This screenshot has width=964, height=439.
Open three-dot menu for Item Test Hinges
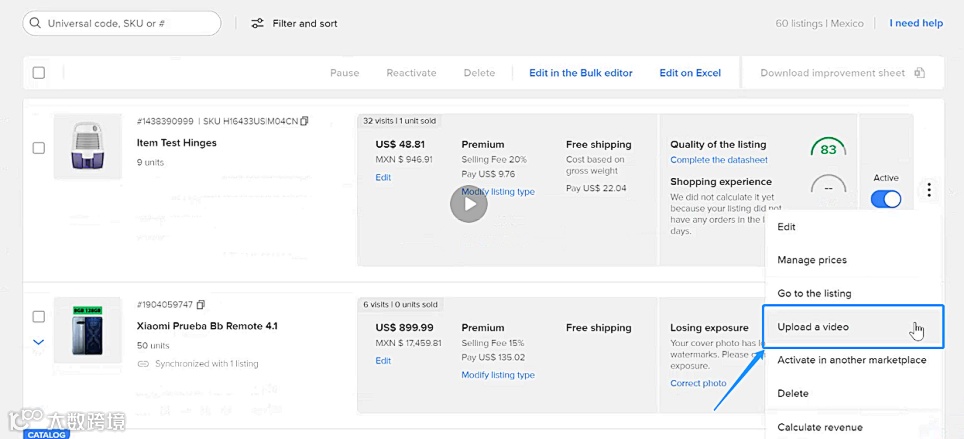pos(929,190)
